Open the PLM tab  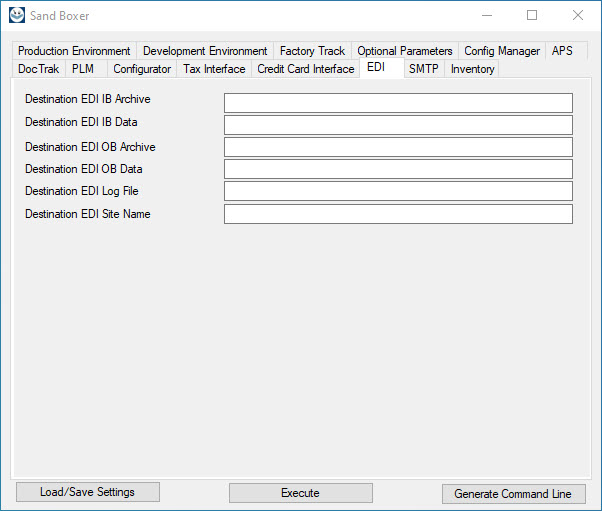click(x=83, y=69)
